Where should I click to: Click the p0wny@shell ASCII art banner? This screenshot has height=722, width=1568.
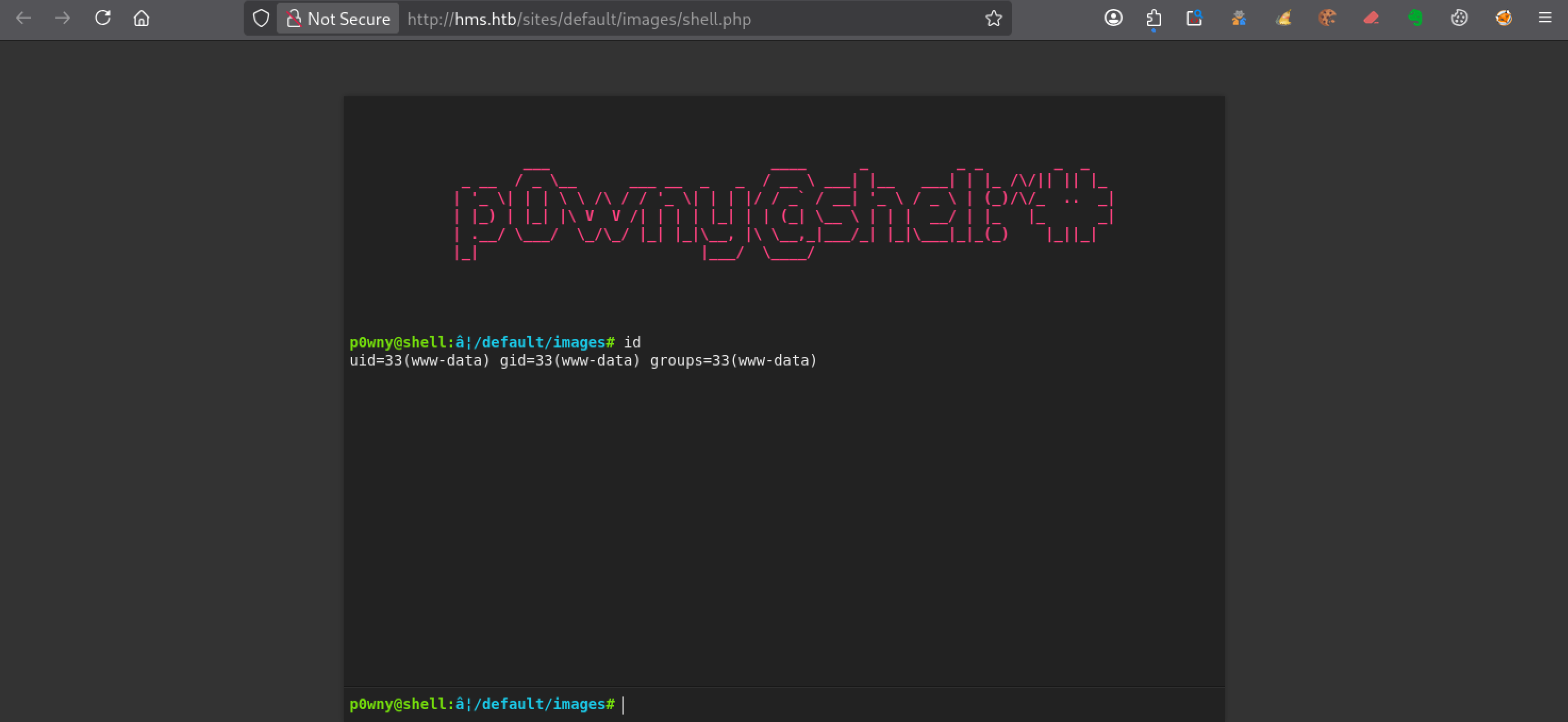pyautogui.click(x=784, y=213)
